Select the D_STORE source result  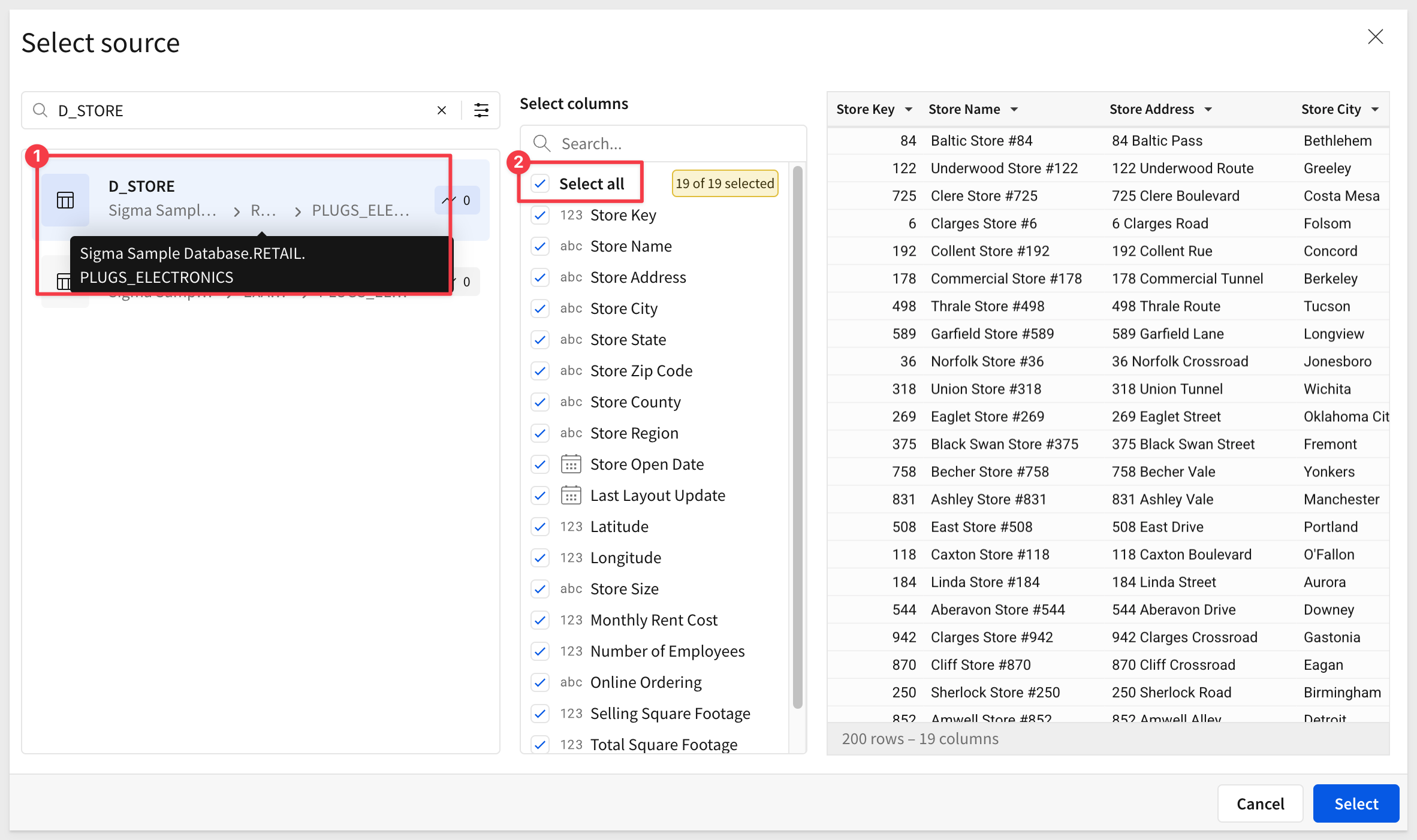tap(261, 200)
